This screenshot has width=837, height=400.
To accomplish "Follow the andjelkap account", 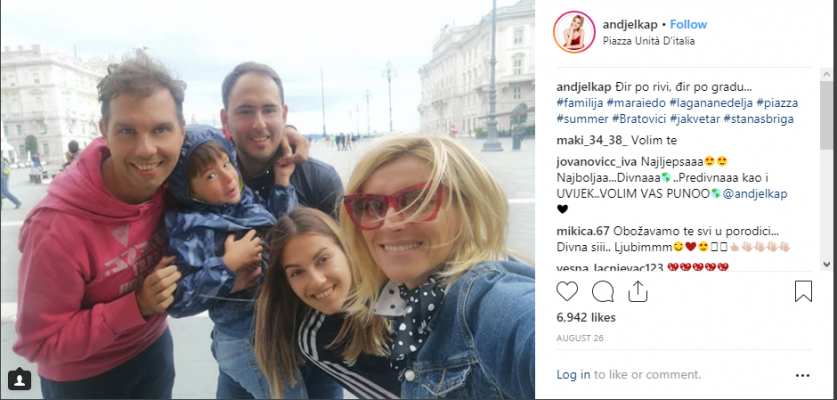I will coord(688,25).
